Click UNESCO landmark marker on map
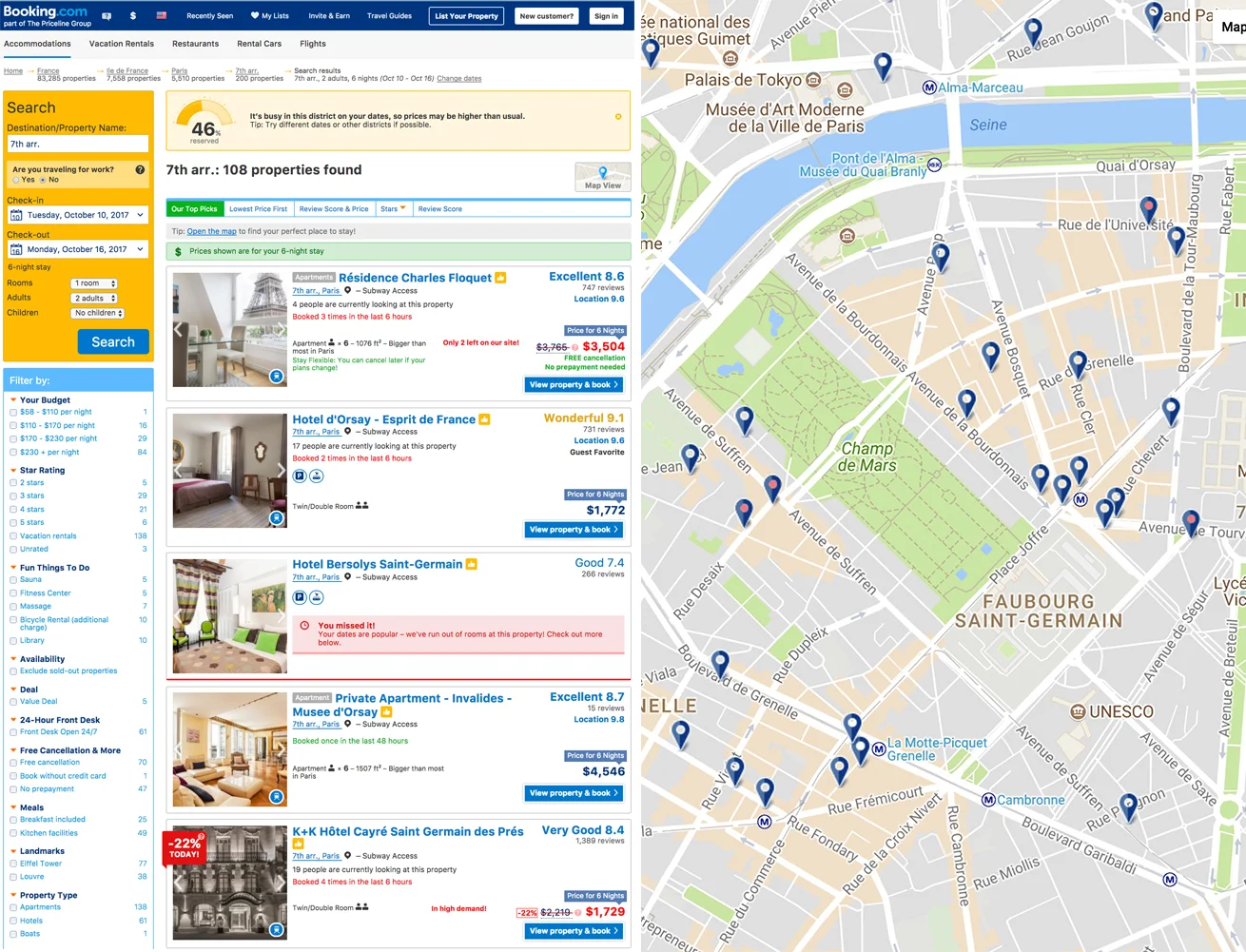Image resolution: width=1246 pixels, height=952 pixels. click(1078, 711)
